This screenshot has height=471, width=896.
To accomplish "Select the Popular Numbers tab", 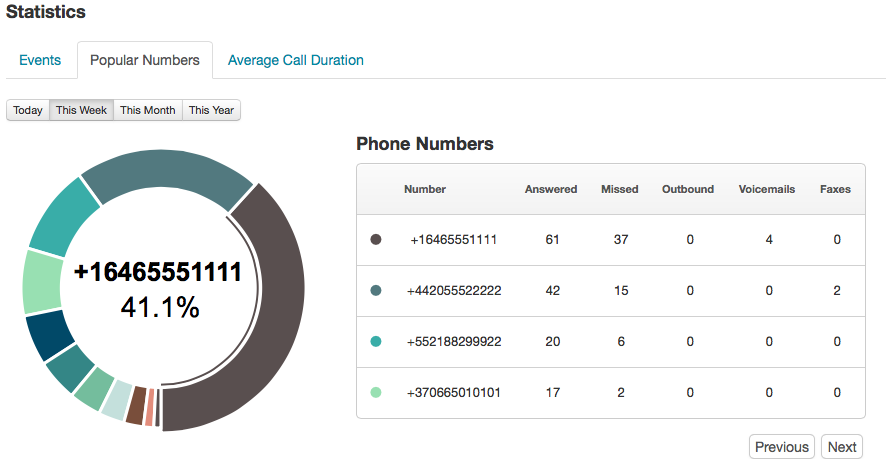I will 145,60.
